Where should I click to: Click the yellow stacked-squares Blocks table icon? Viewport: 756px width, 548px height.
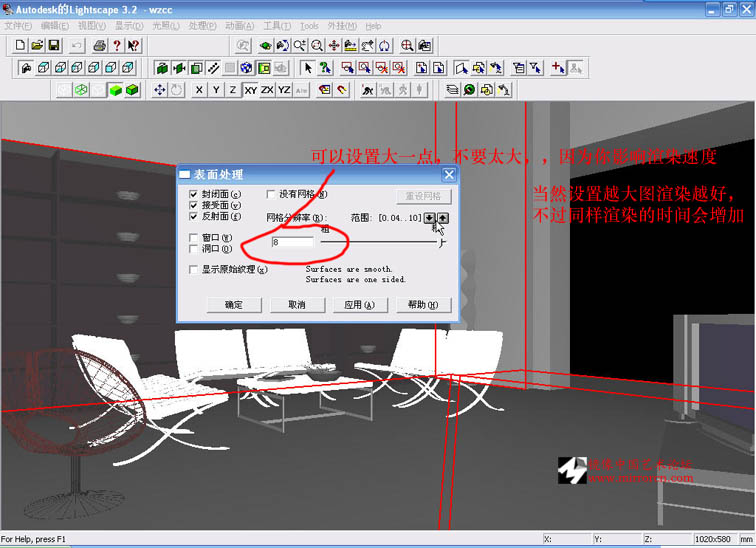(x=486, y=90)
